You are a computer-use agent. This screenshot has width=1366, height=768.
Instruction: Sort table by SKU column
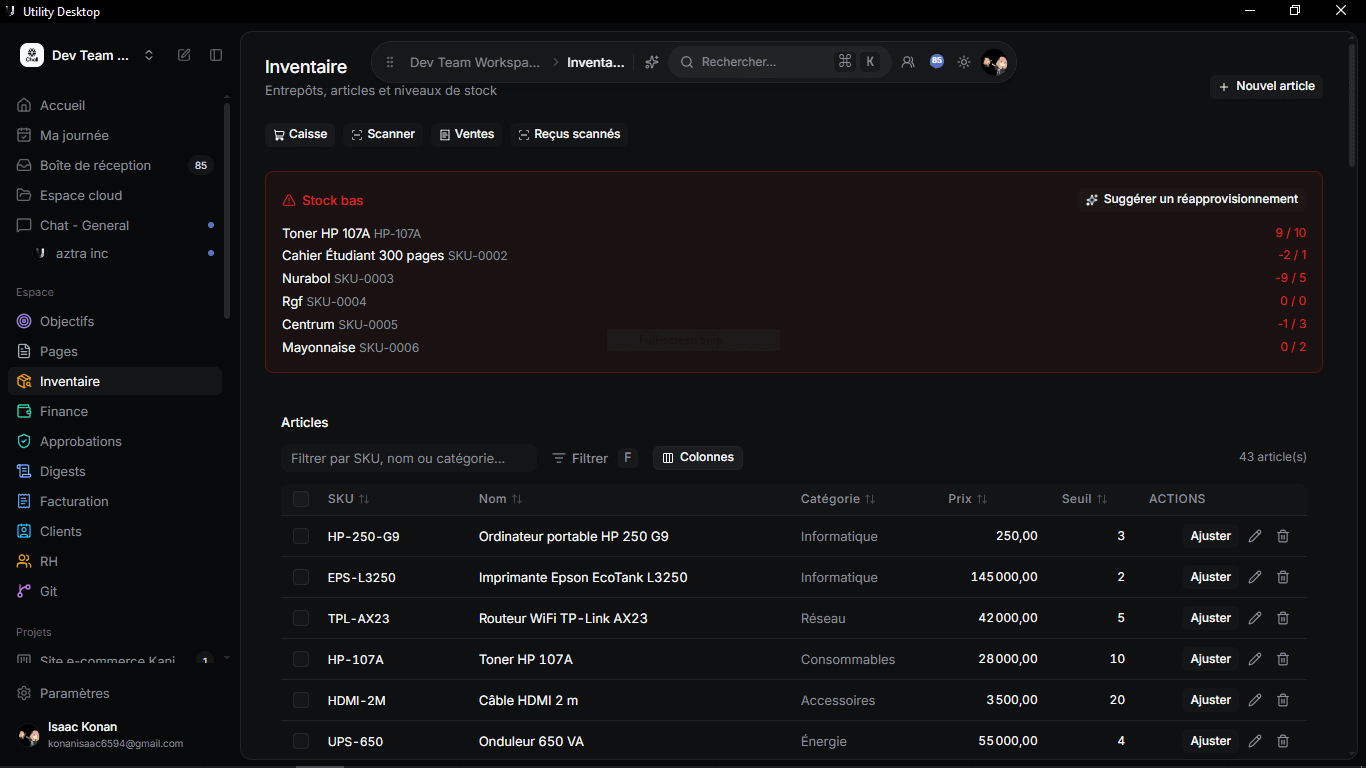[348, 498]
